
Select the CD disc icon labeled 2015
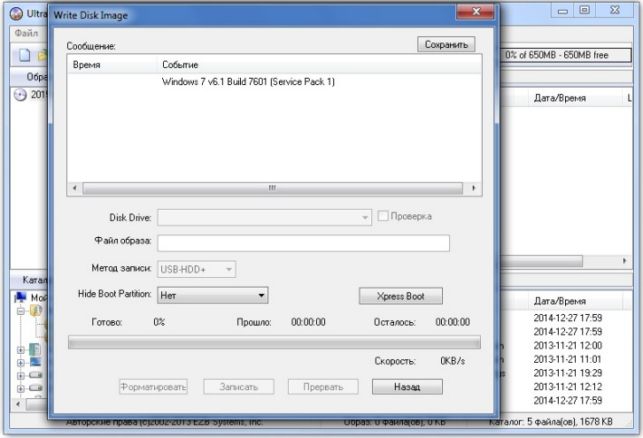(20, 95)
